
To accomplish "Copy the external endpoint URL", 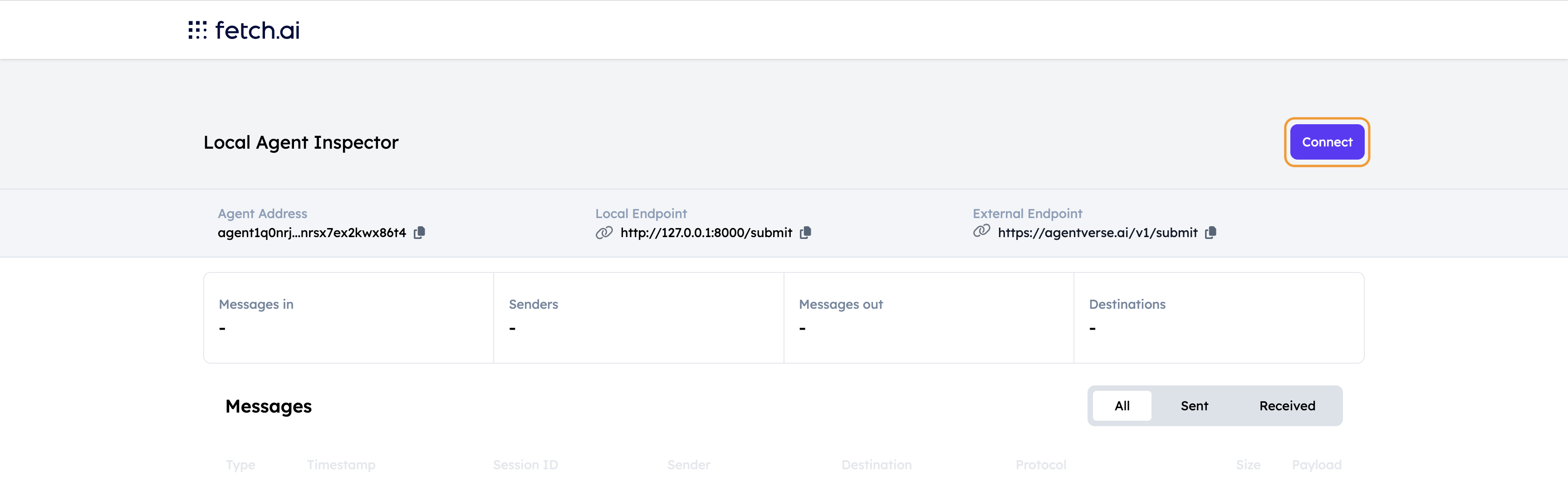I will pos(1210,233).
